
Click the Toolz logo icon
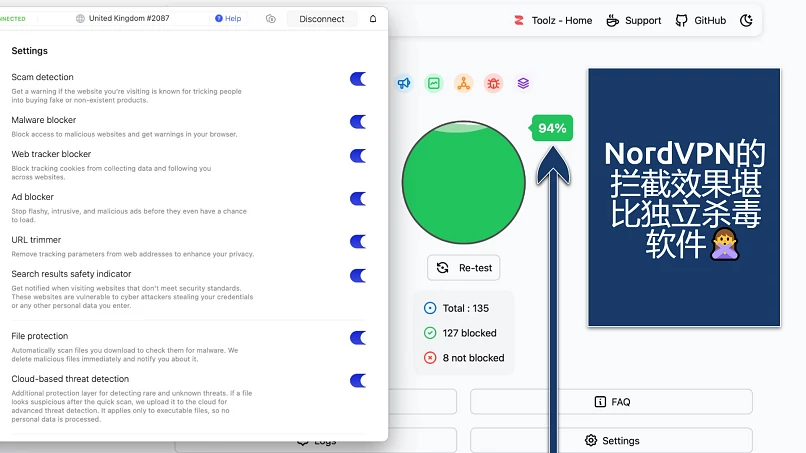[519, 21]
